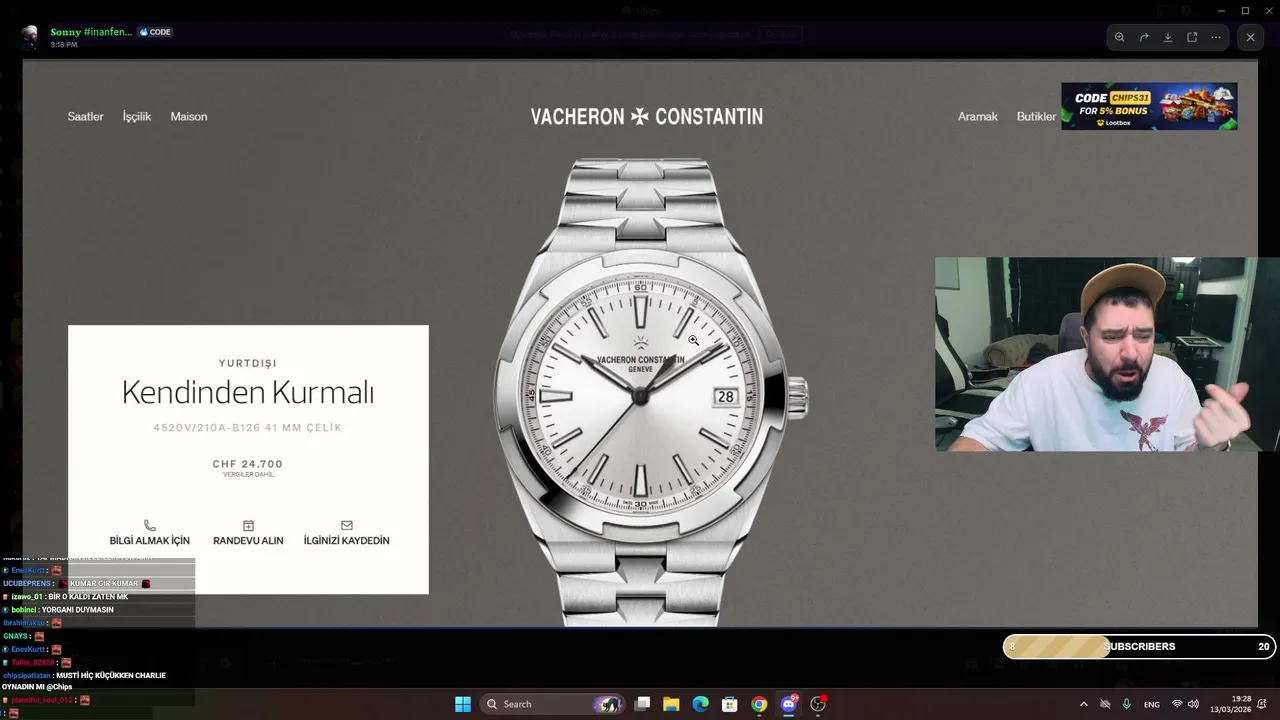The height and width of the screenshot is (720, 1280).
Task: Click the microphone tray icon
Action: [1127, 704]
